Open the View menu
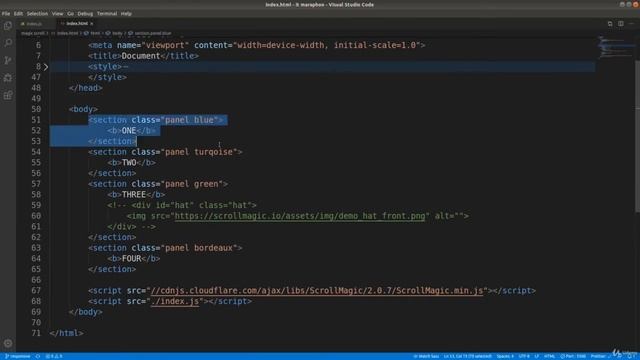This screenshot has height=360, width=640. pyautogui.click(x=58, y=13)
